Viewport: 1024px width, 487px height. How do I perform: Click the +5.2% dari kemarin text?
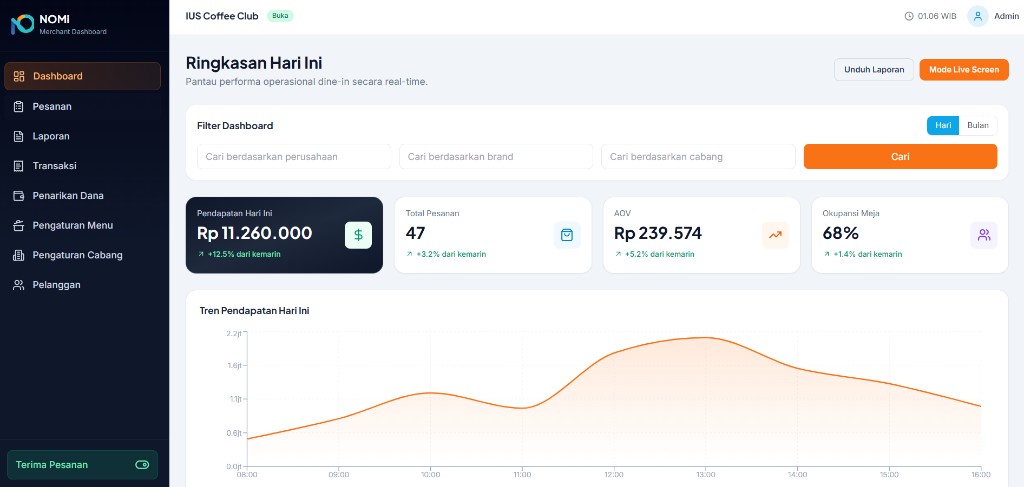click(x=660, y=255)
